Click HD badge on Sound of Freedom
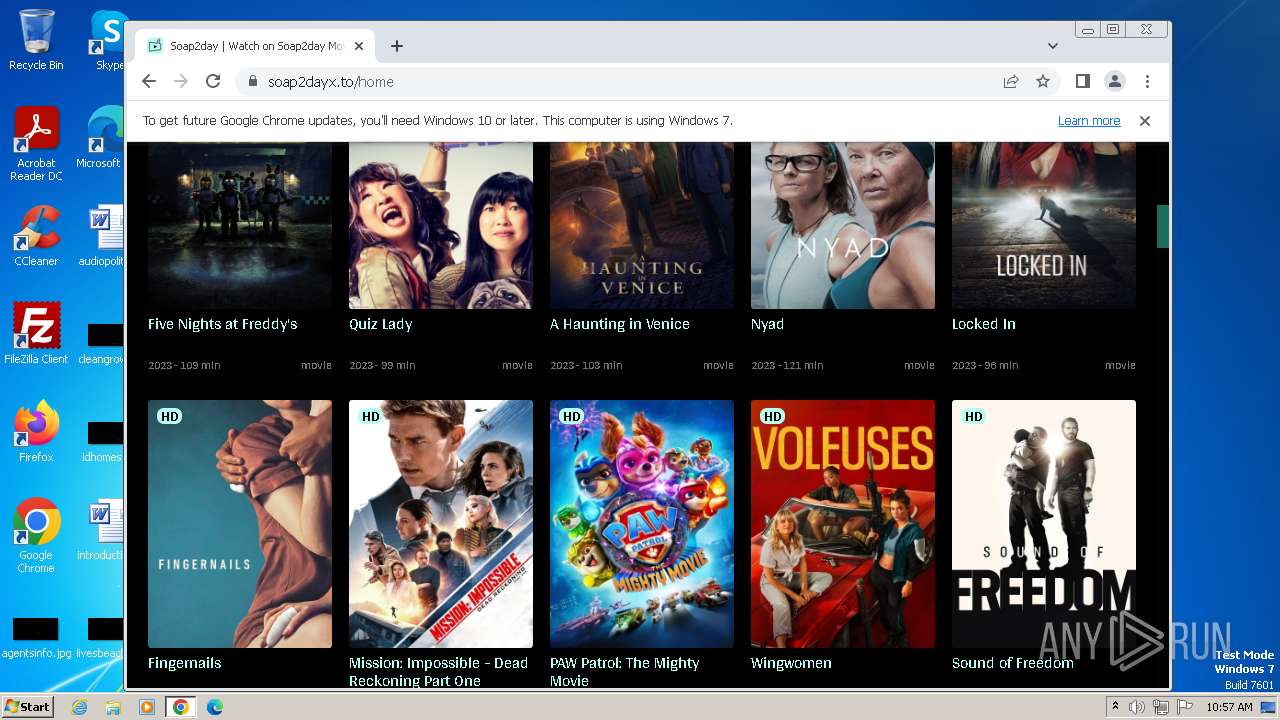 [974, 416]
